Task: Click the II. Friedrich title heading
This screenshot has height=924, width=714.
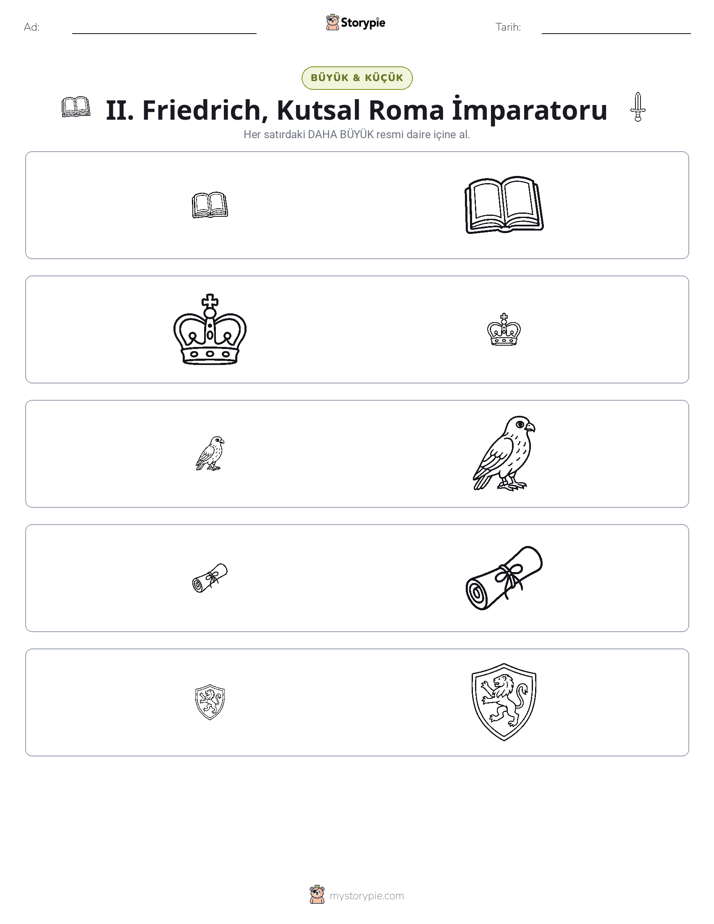Action: pyautogui.click(x=356, y=110)
